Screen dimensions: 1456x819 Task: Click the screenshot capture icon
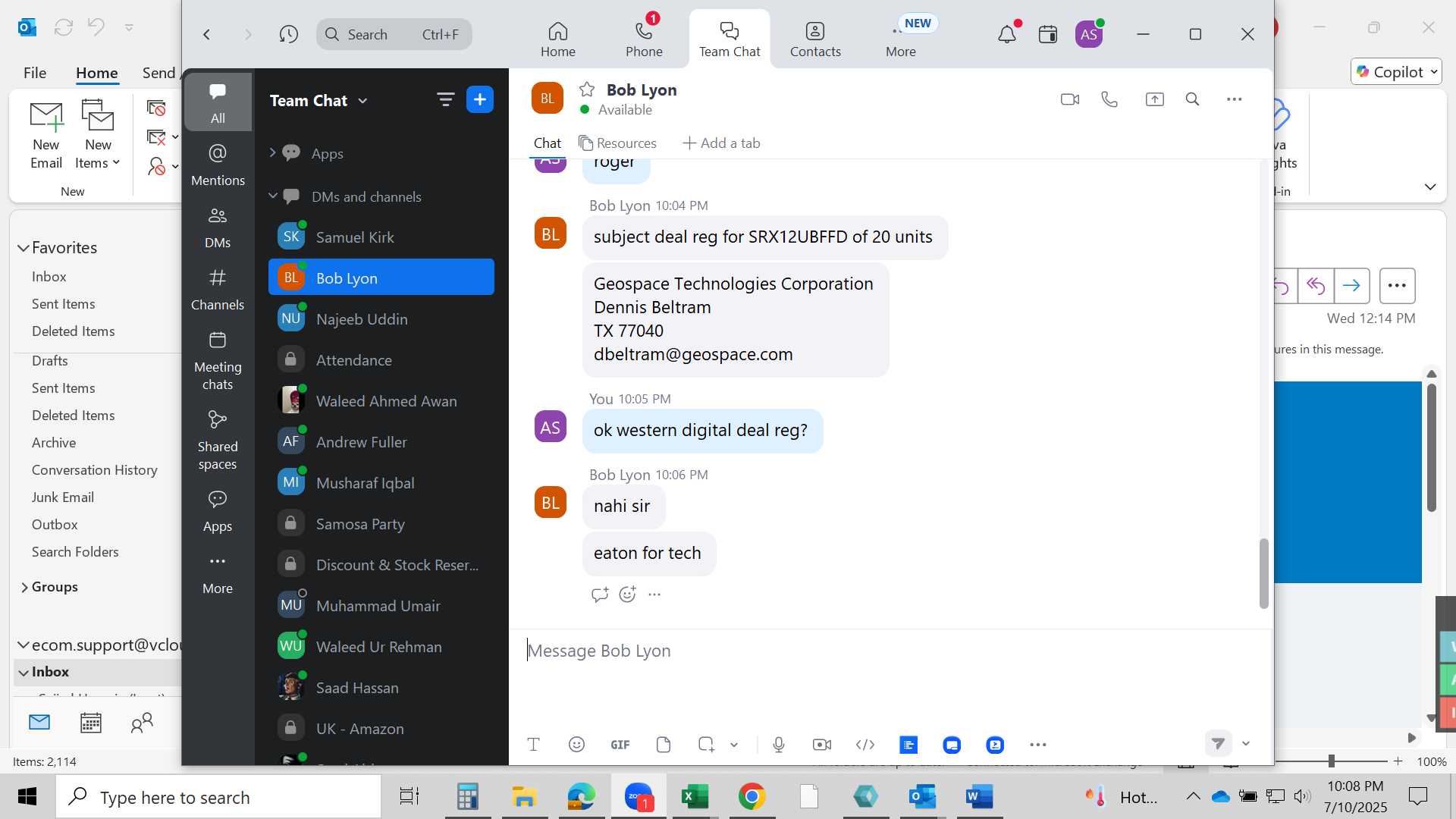pos(706,745)
